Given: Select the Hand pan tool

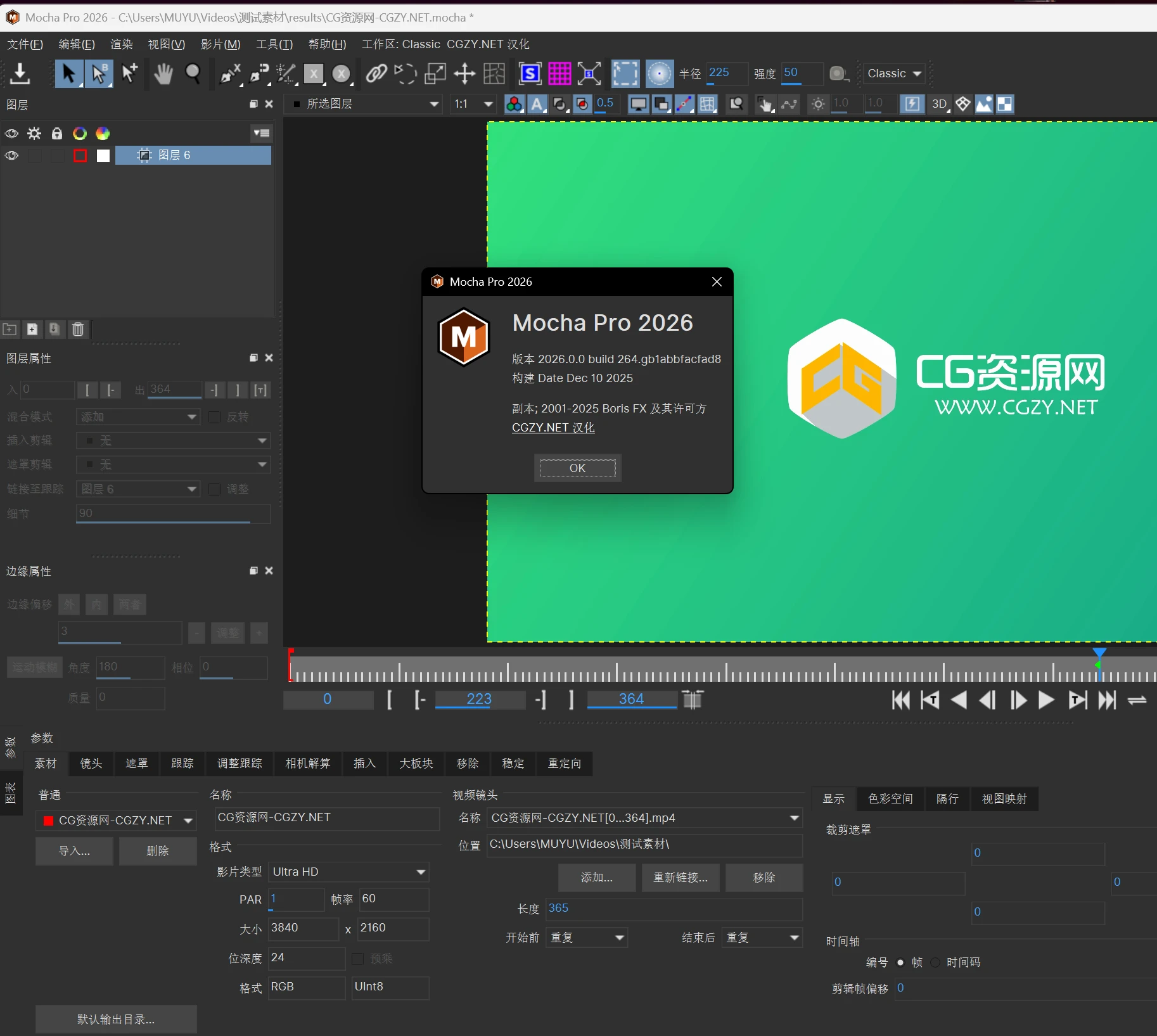Looking at the screenshot, I should click(x=163, y=74).
